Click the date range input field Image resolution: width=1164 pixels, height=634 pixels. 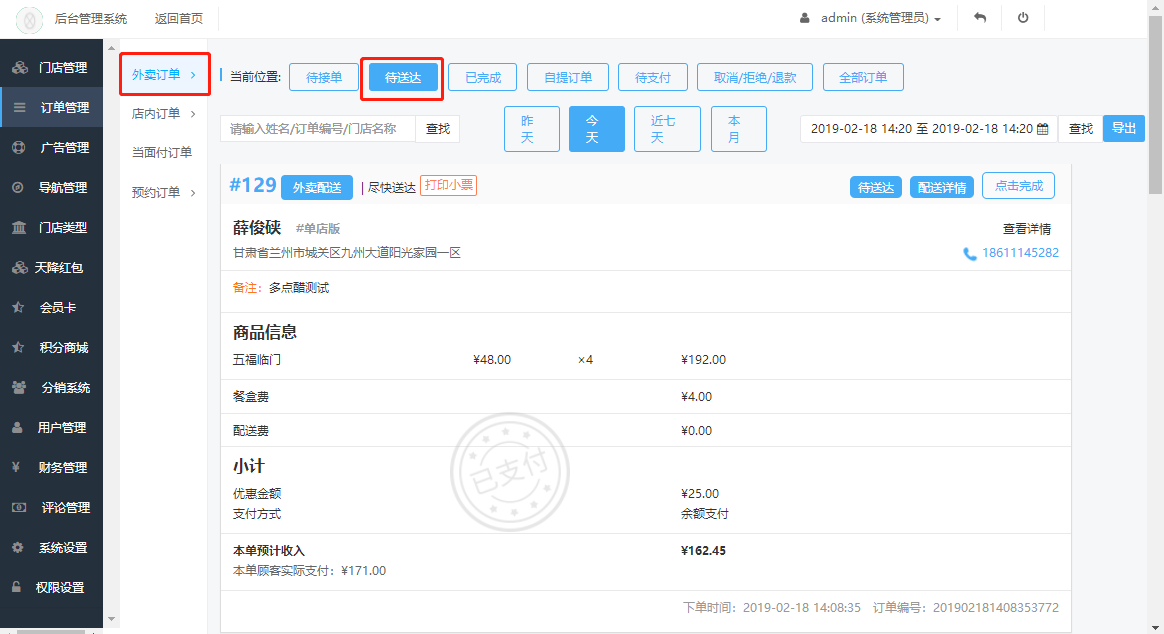pyautogui.click(x=929, y=128)
